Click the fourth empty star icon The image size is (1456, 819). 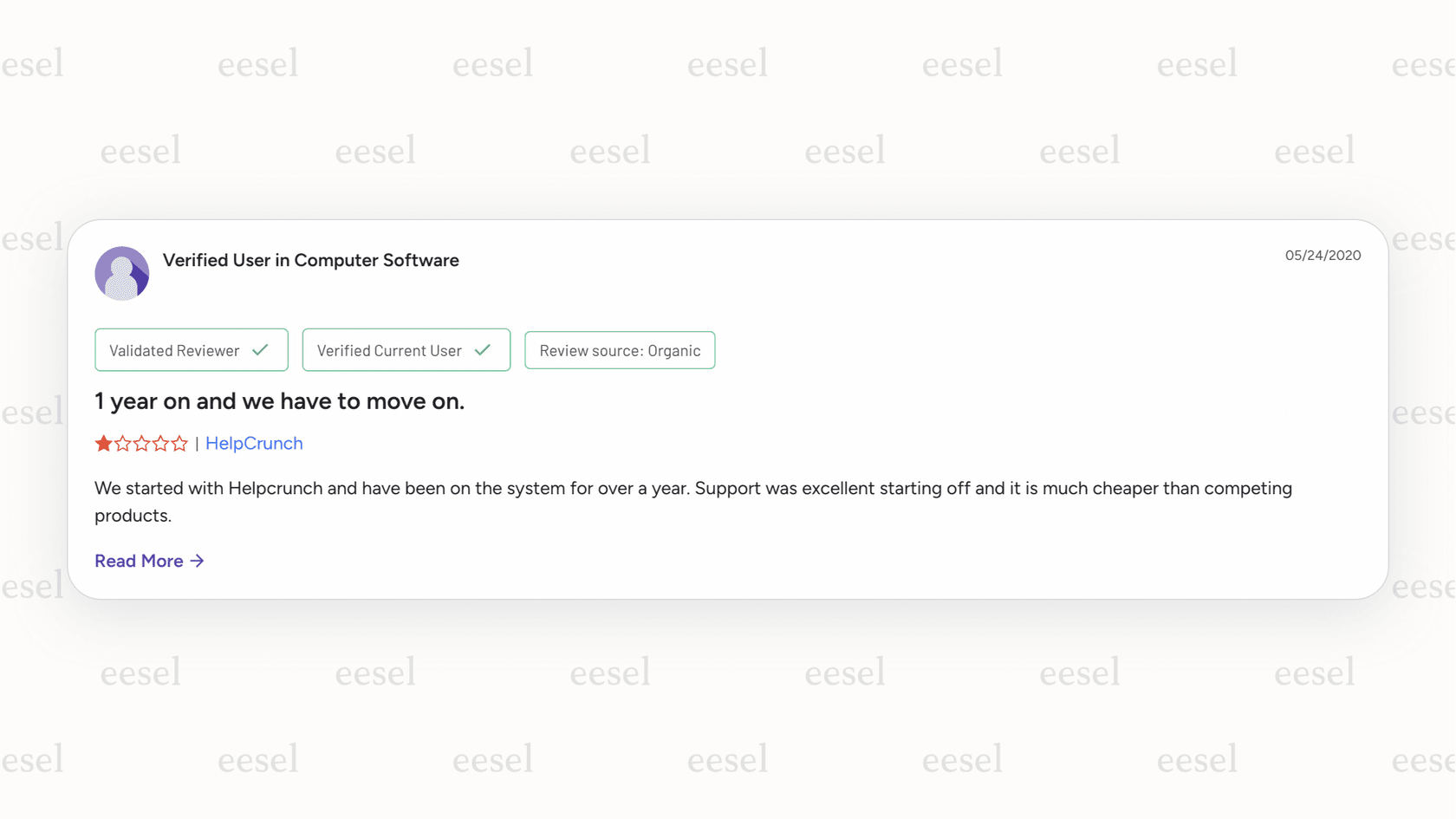click(x=161, y=443)
